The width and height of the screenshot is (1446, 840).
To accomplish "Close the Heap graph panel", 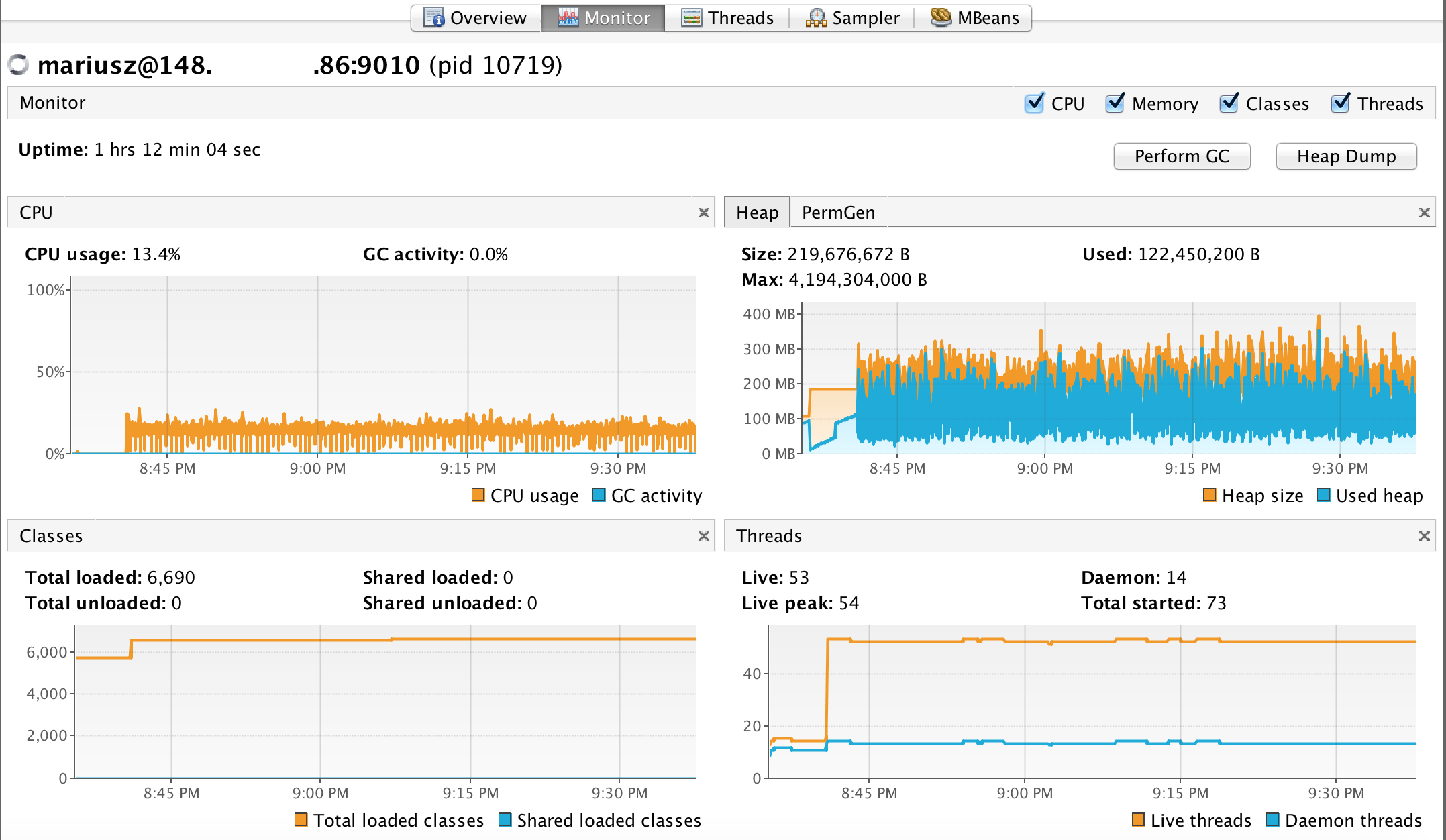I will tap(1424, 213).
